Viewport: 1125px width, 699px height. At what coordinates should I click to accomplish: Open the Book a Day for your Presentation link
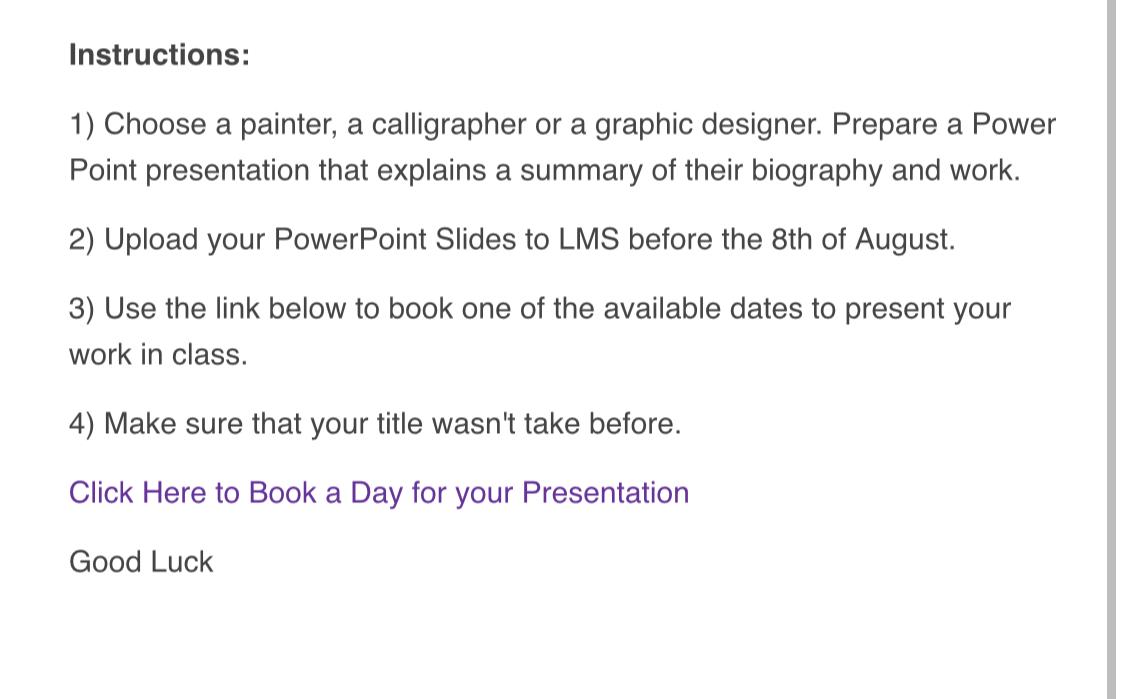pos(379,493)
